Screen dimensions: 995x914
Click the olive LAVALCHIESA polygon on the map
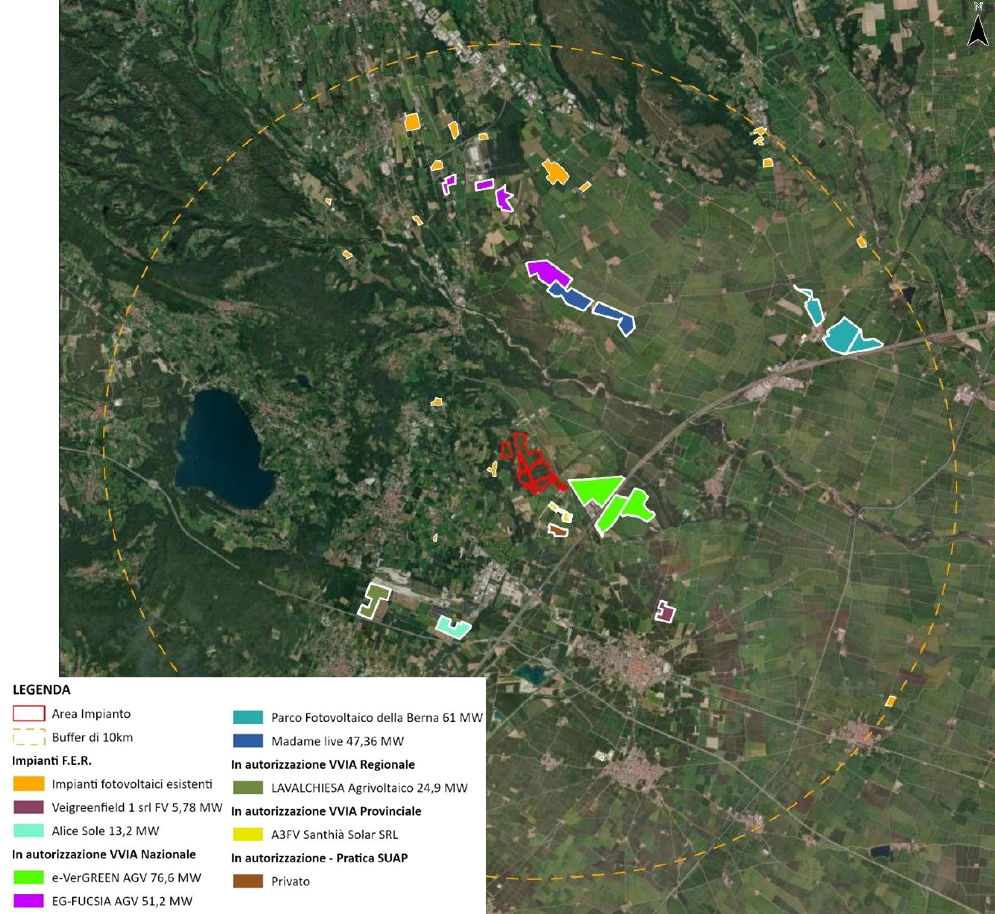tap(374, 600)
